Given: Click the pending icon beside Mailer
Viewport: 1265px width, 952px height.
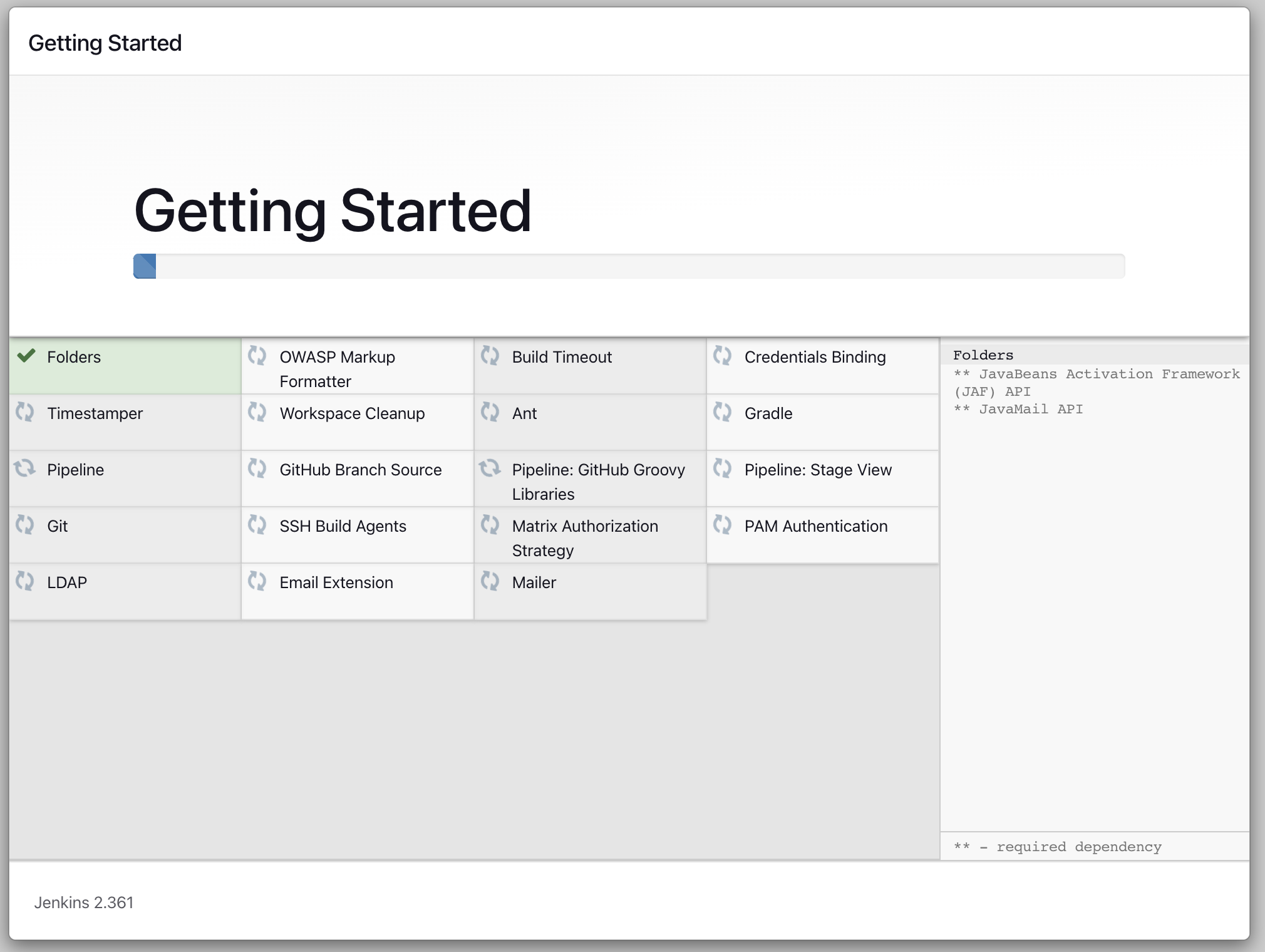Looking at the screenshot, I should tap(490, 581).
